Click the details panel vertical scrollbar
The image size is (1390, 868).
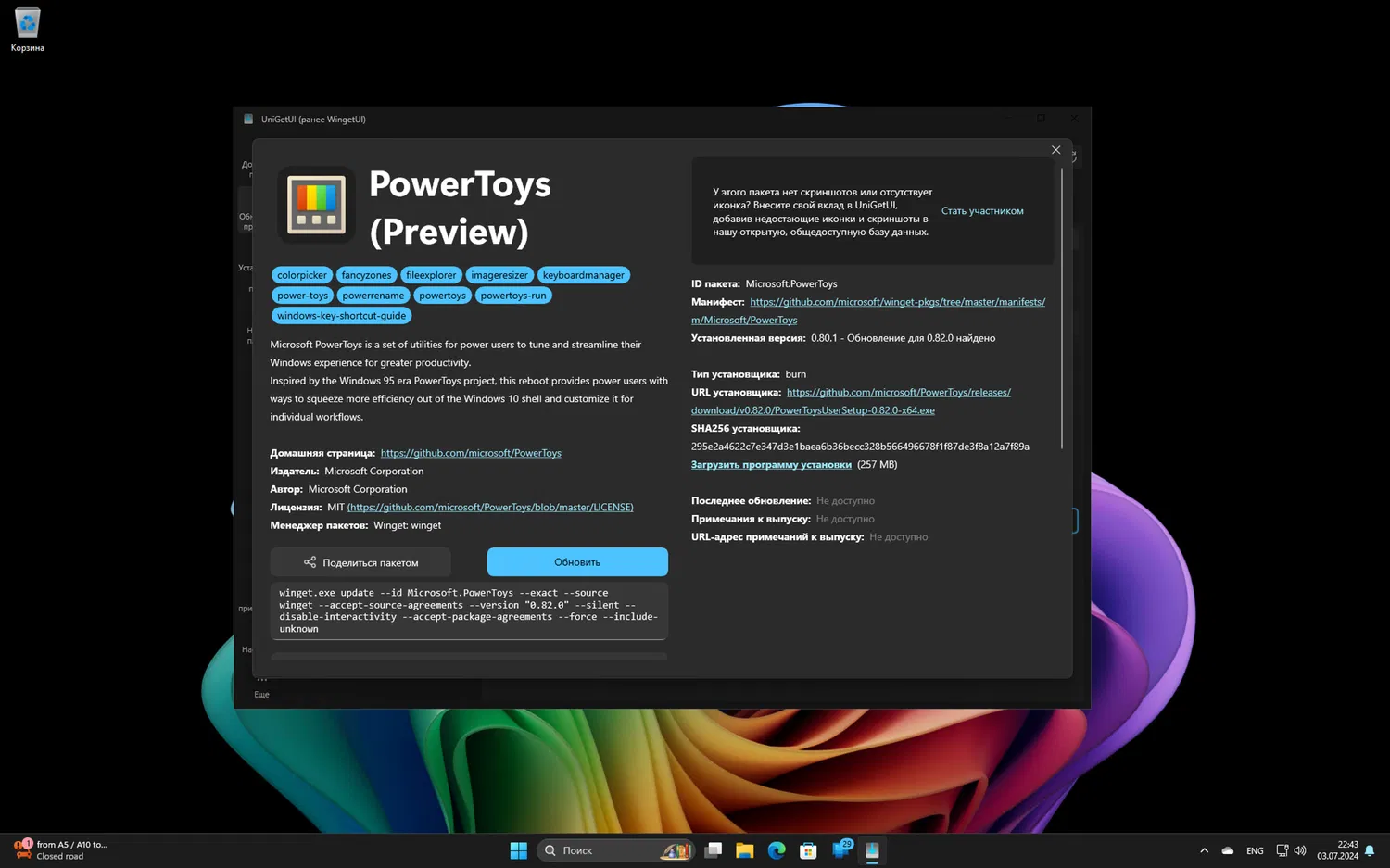pyautogui.click(x=1062, y=308)
